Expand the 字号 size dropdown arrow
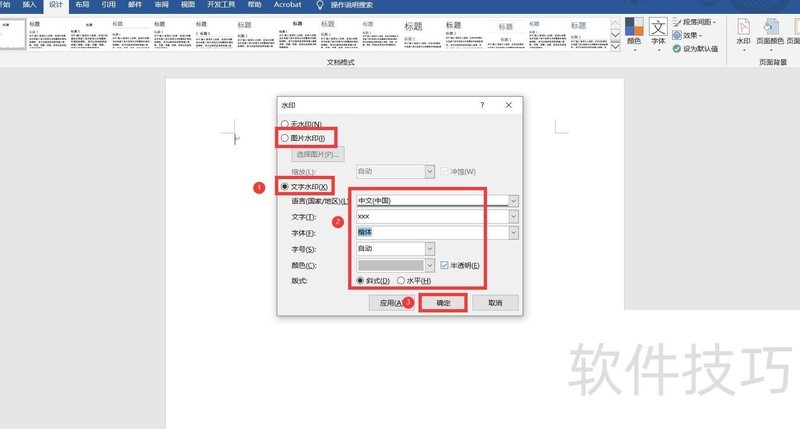 430,249
